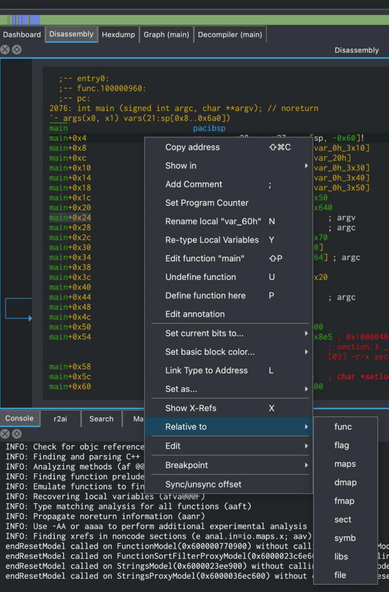Choose Add Comment in the context menu

pyautogui.click(x=228, y=184)
